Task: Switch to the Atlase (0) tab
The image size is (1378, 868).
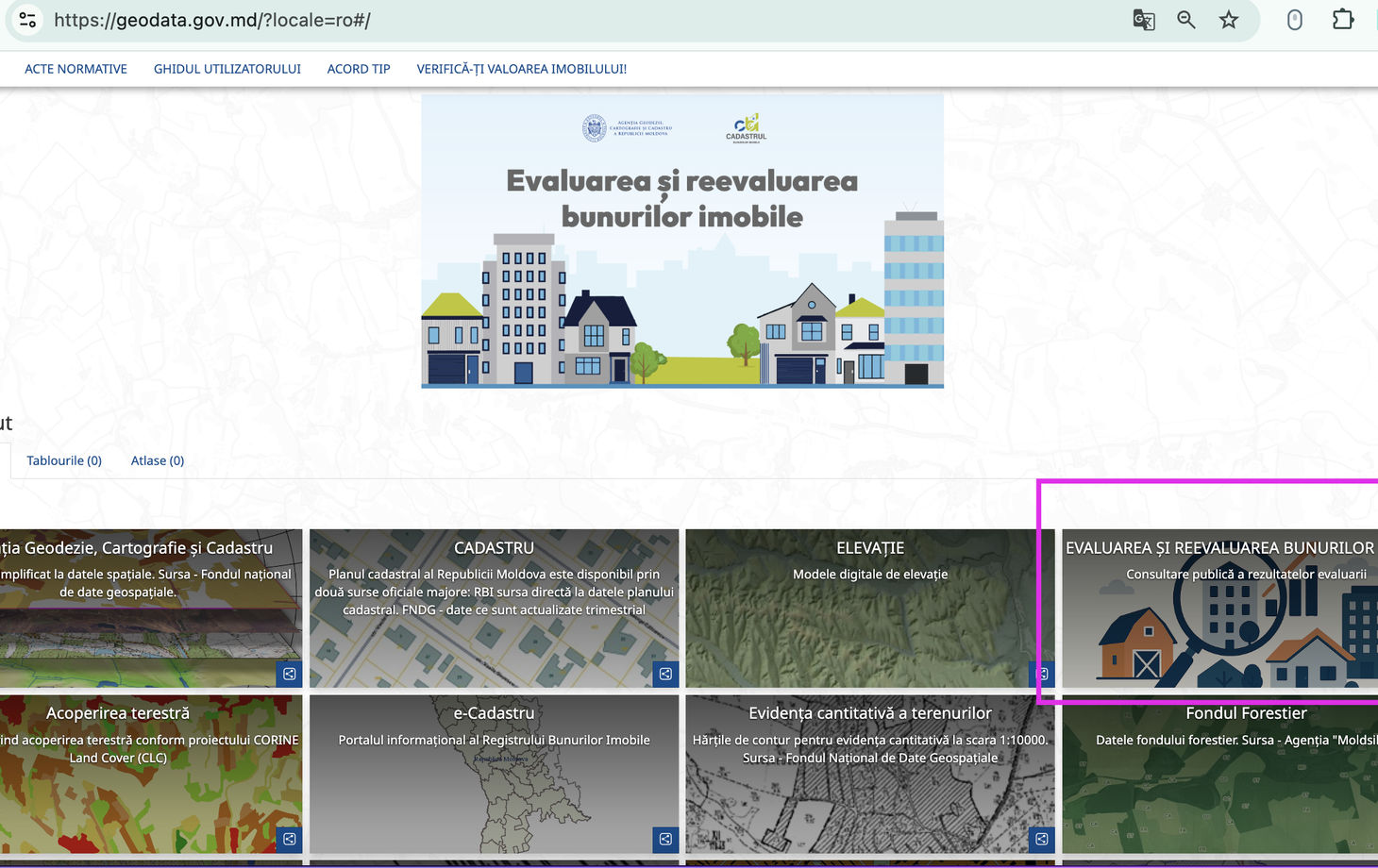Action: click(x=158, y=460)
